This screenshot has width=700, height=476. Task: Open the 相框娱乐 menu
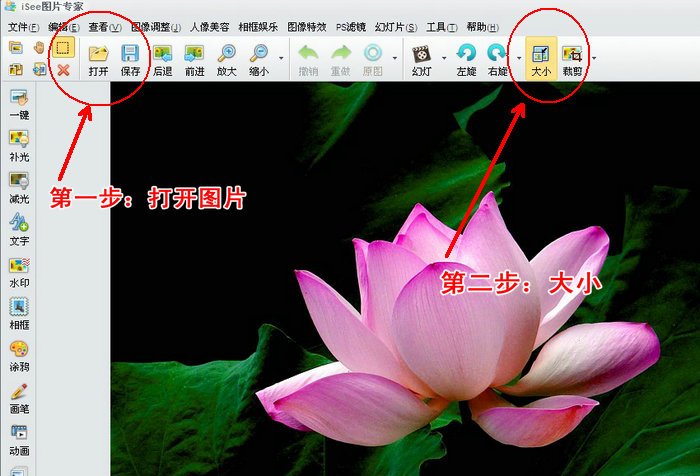point(258,27)
